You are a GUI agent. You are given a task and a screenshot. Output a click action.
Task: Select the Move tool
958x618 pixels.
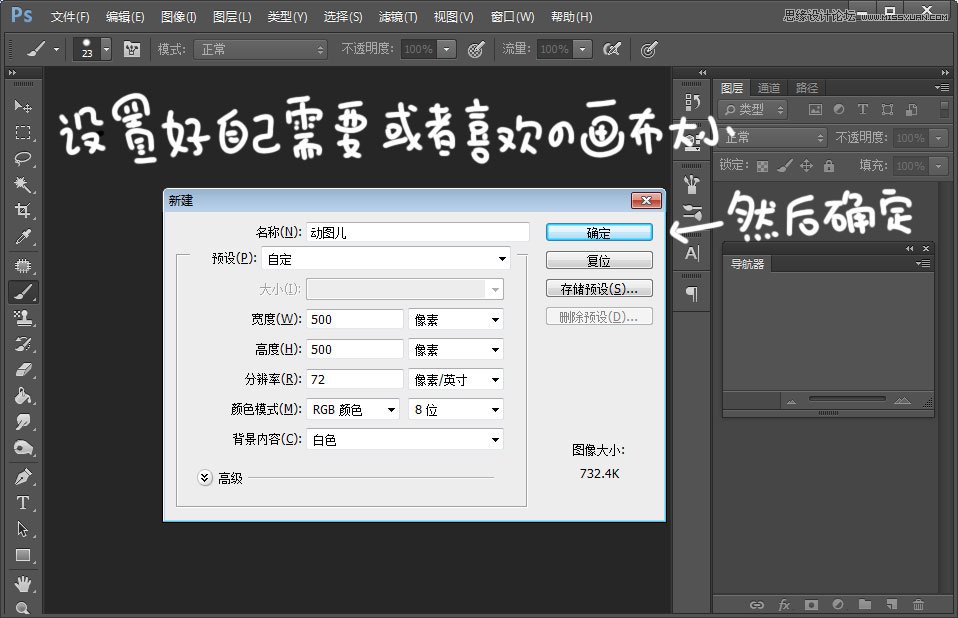point(23,106)
